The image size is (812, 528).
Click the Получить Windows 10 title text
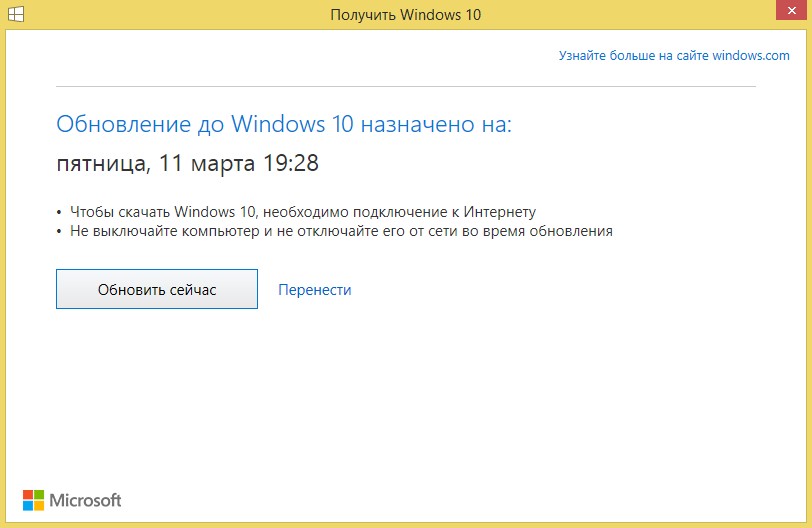pos(406,15)
